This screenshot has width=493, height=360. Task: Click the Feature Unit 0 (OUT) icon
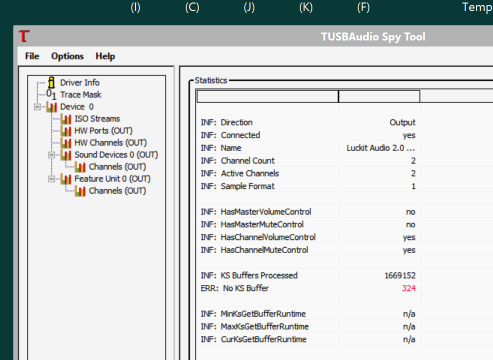[66, 179]
